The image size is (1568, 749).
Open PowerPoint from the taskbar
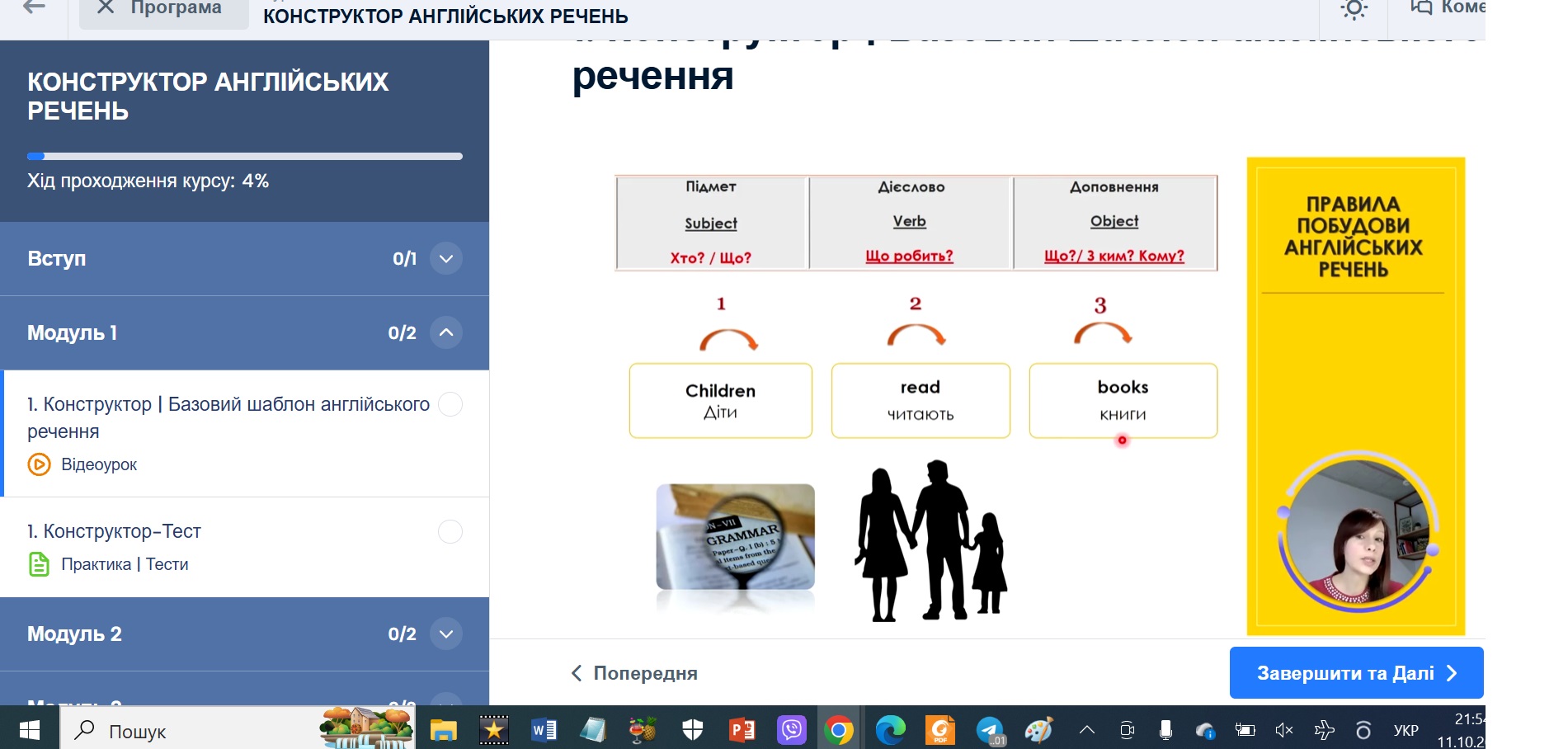coord(742,730)
